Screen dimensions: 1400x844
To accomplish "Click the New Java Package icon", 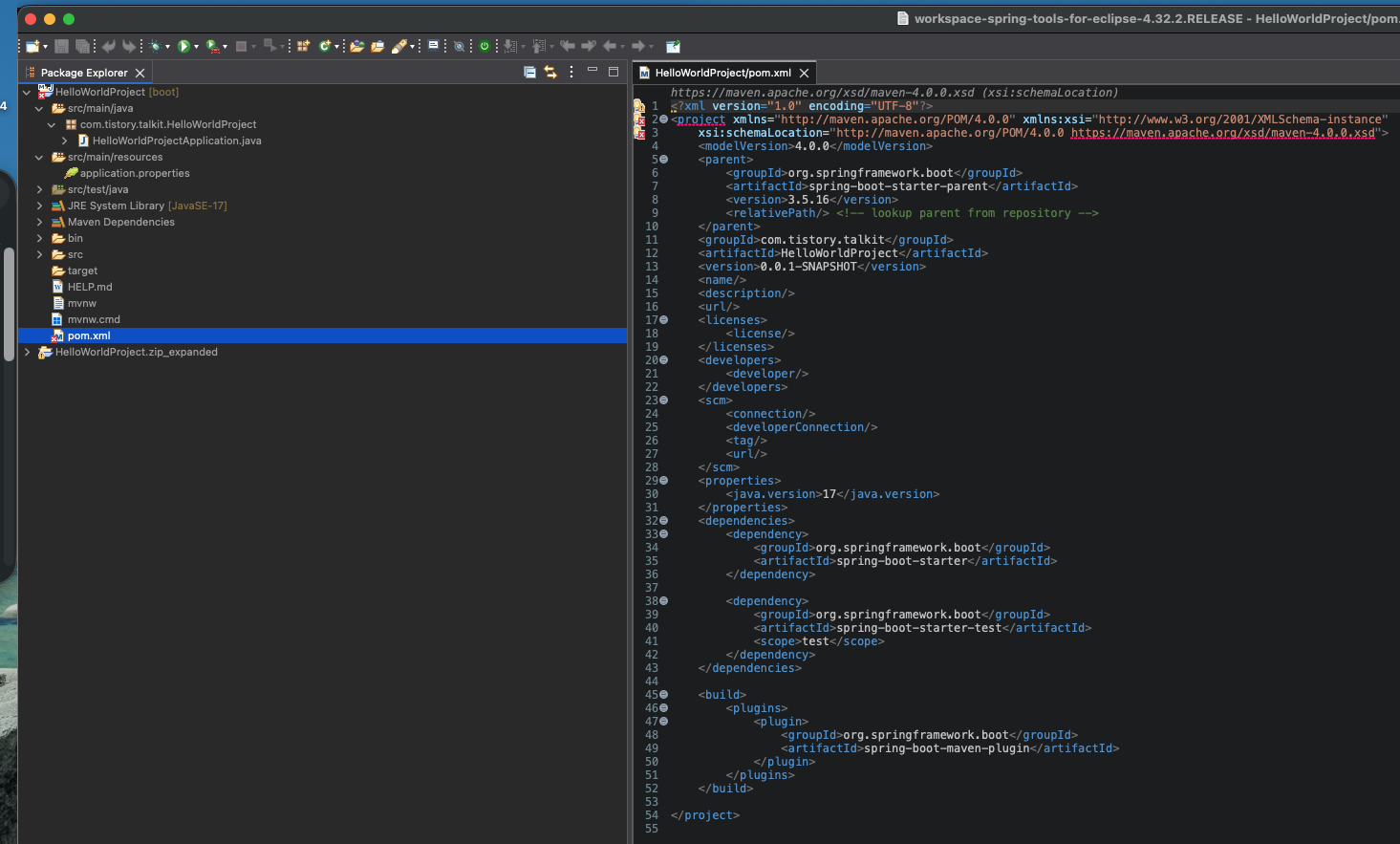I will tap(304, 46).
